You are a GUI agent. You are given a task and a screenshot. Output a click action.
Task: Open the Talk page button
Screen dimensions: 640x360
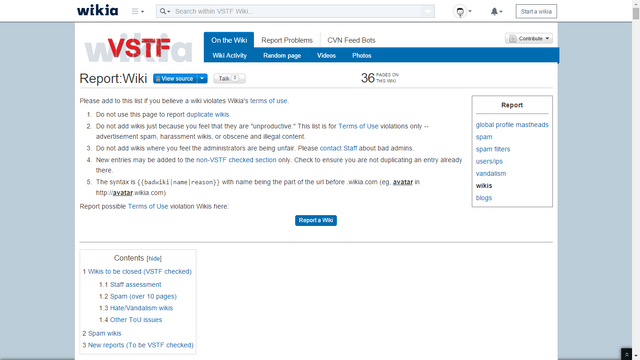coord(229,78)
